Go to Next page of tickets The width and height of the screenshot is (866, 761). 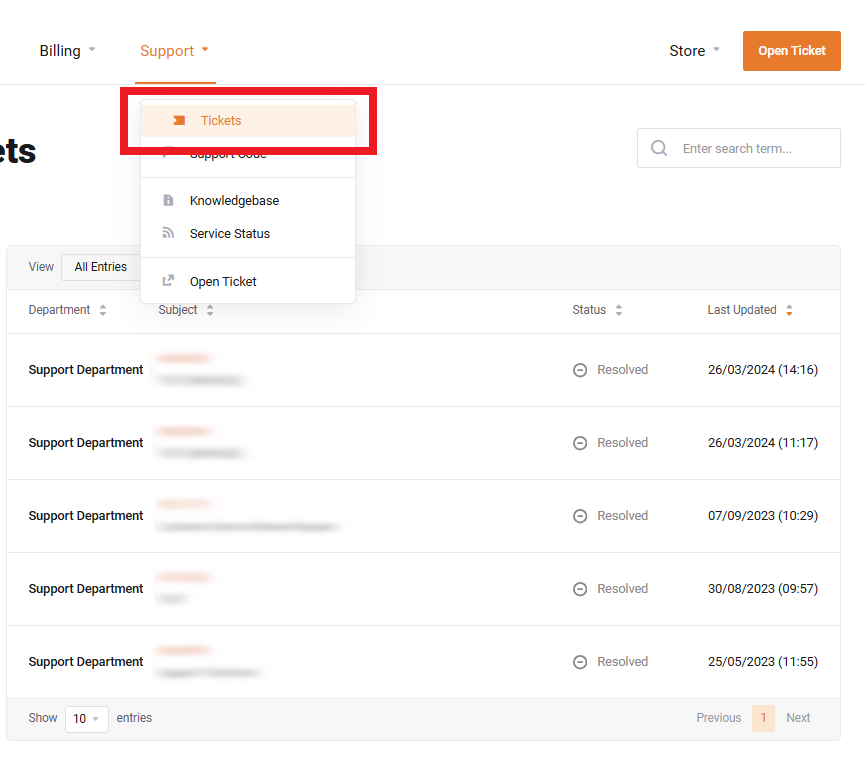pyautogui.click(x=798, y=718)
